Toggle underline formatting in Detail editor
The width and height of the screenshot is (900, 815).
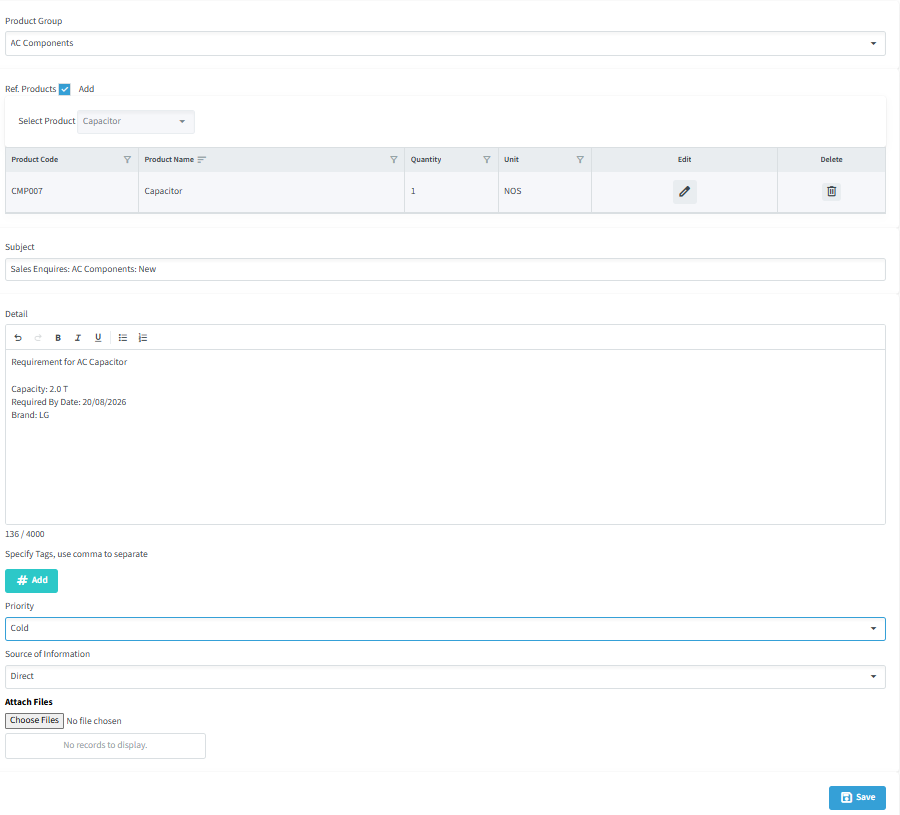coord(98,337)
